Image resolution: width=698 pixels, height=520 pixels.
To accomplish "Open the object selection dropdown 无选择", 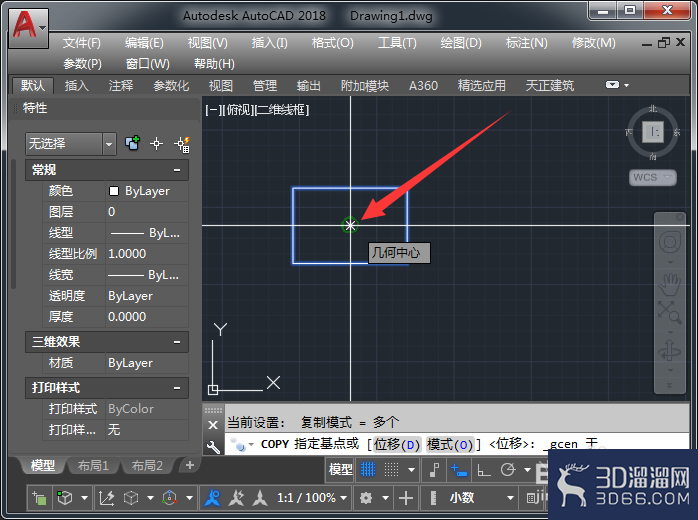I will click(x=71, y=144).
